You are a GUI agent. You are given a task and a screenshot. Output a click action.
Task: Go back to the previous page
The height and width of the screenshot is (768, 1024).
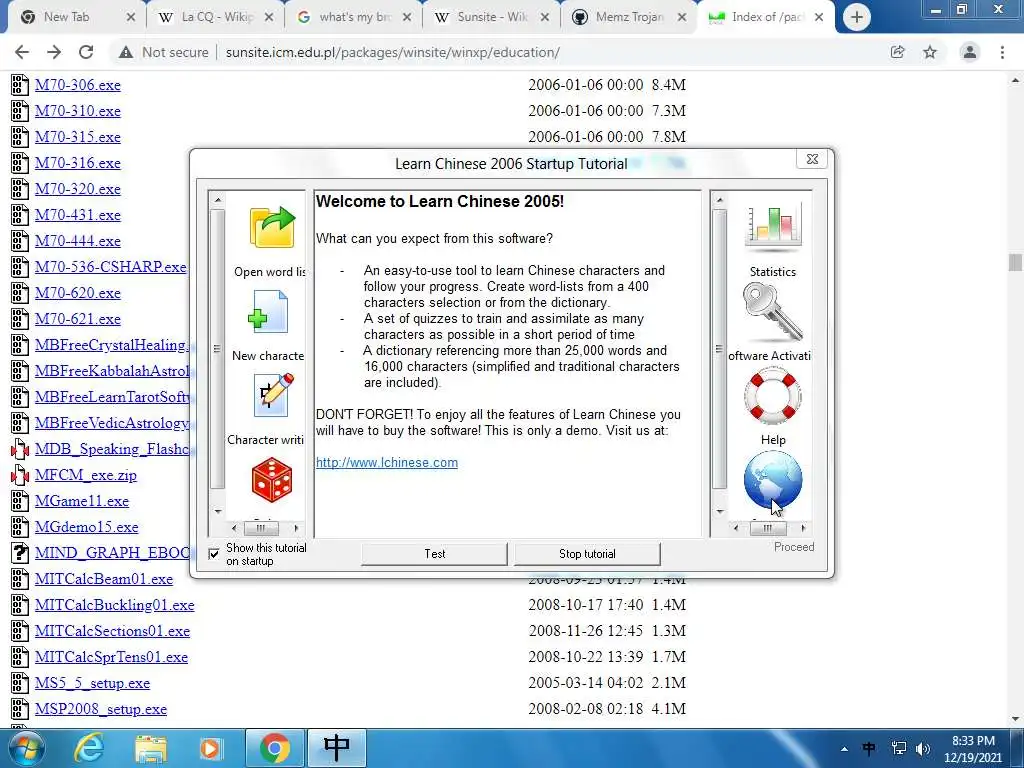click(x=22, y=52)
